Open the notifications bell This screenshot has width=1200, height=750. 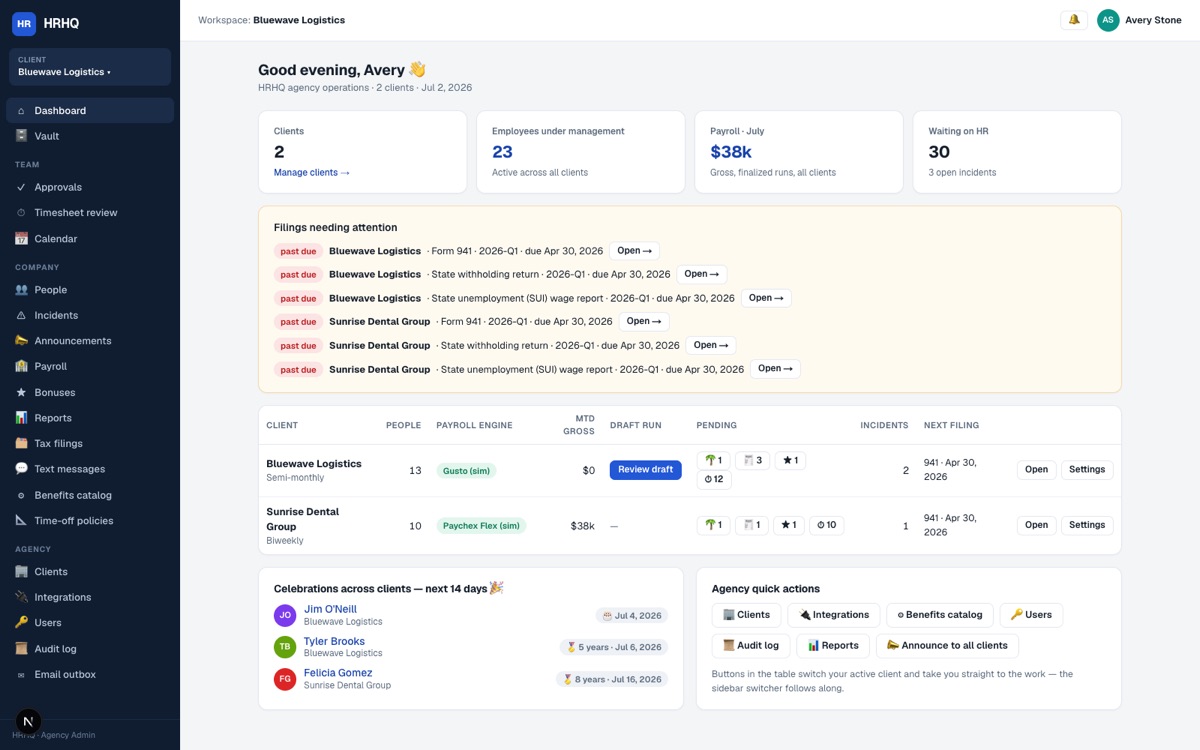pyautogui.click(x=1074, y=20)
